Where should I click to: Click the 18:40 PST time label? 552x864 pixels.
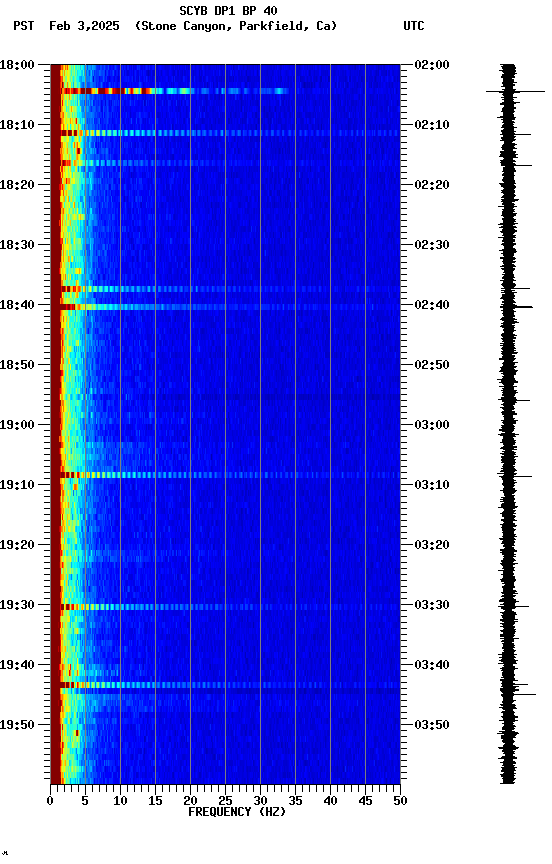pyautogui.click(x=17, y=305)
